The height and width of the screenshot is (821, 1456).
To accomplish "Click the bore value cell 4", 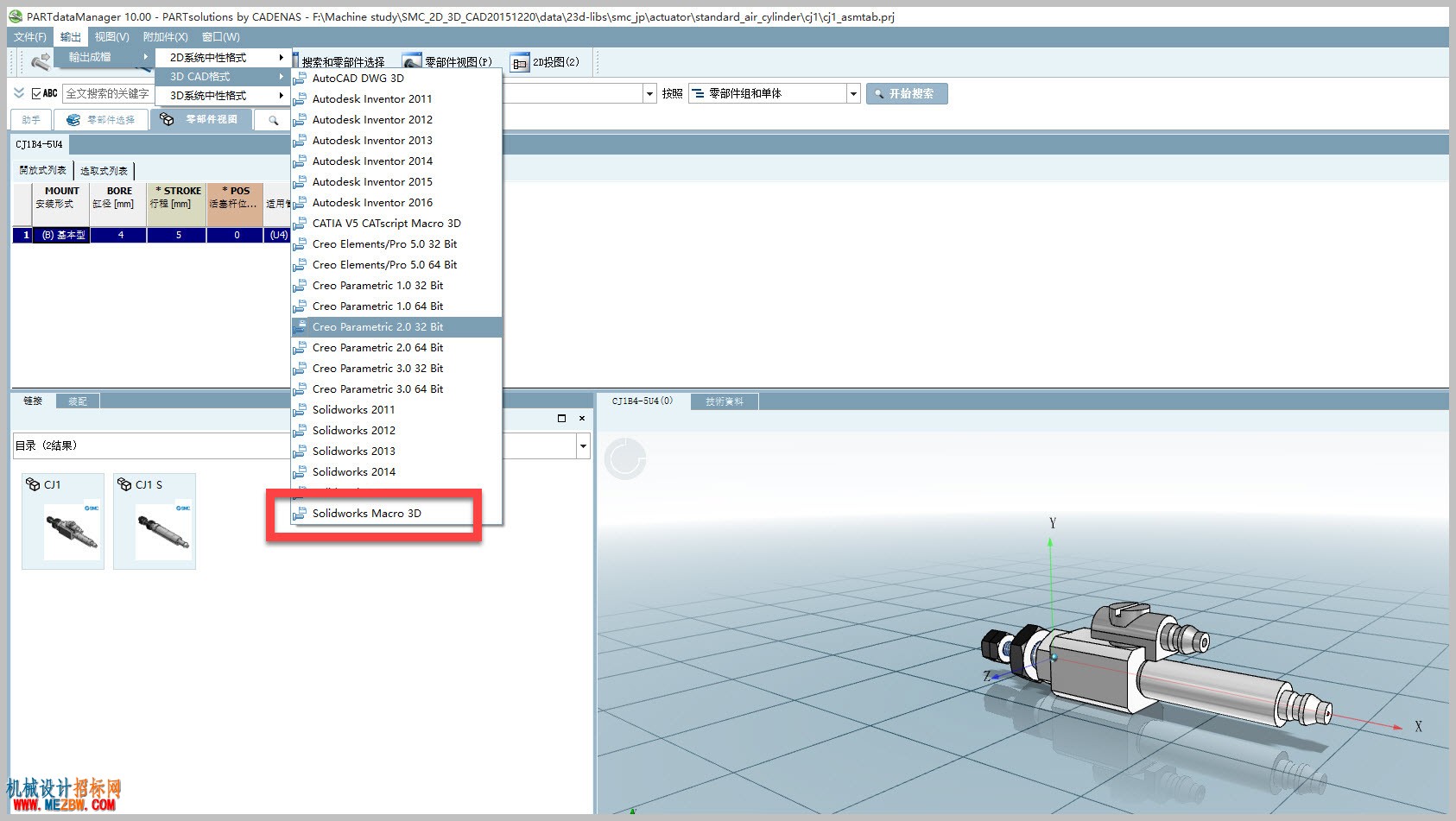I will [119, 235].
